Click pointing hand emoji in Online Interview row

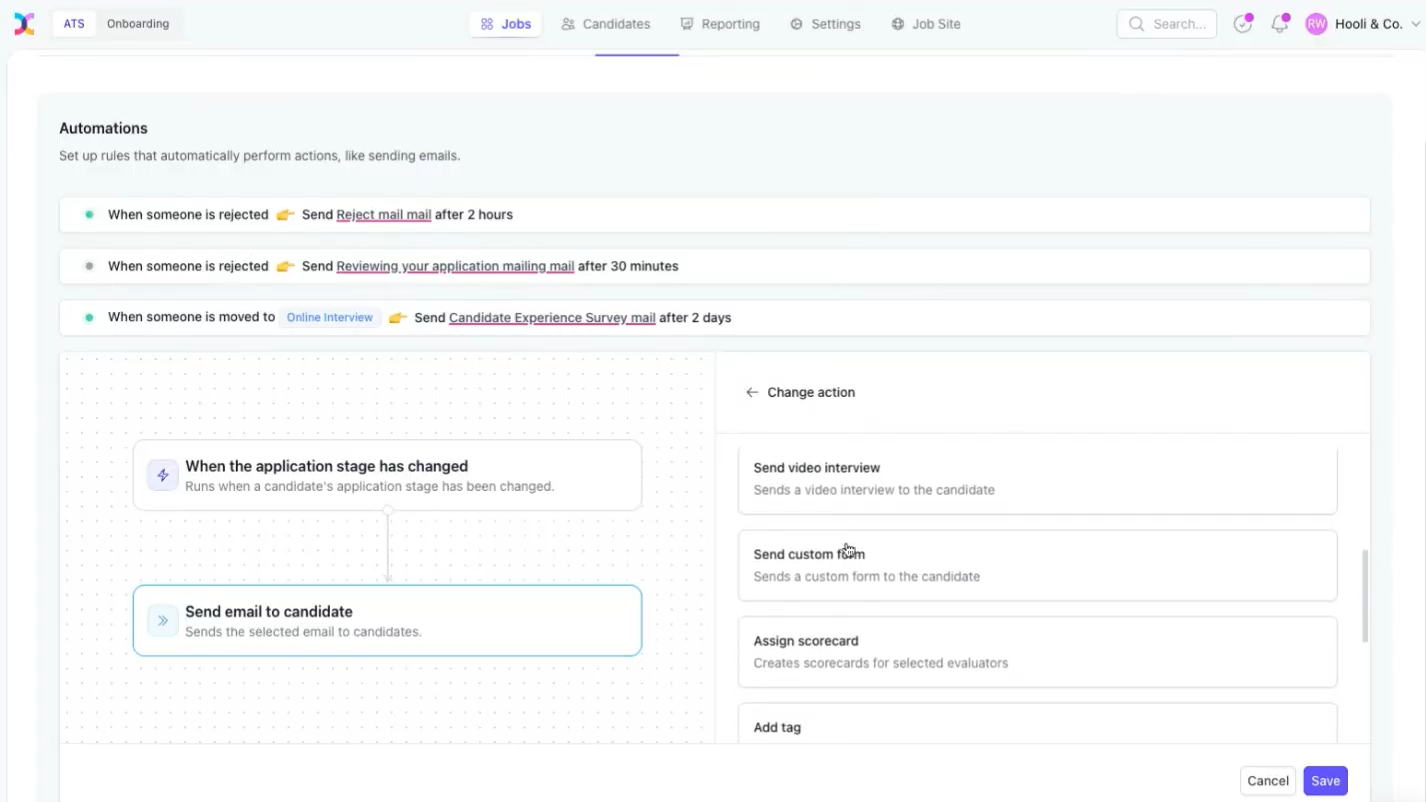click(398, 317)
